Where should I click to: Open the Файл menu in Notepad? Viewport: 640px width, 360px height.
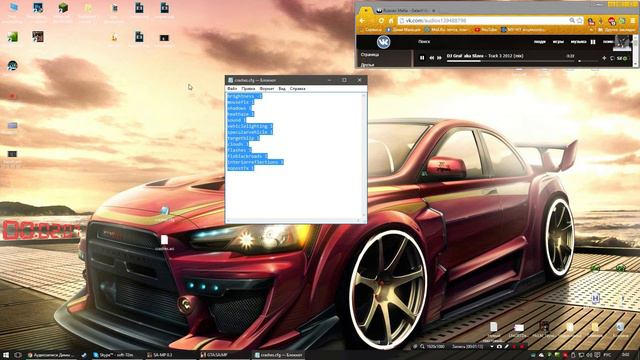pos(232,89)
